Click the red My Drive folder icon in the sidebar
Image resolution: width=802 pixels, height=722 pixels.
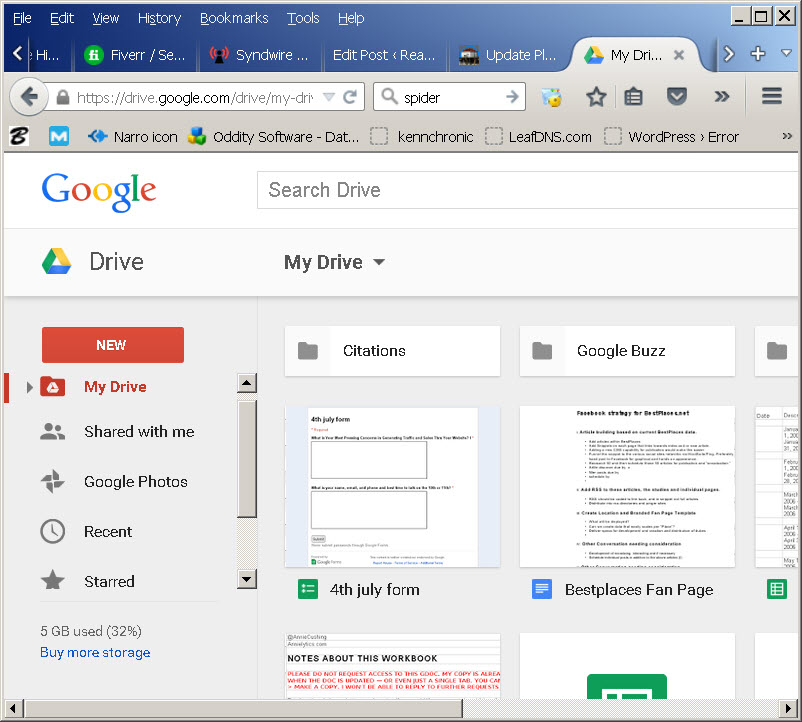click(x=53, y=387)
